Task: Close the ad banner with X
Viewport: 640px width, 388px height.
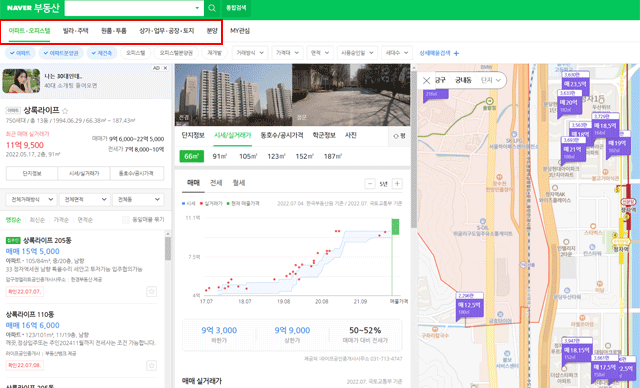Action: pyautogui.click(x=165, y=68)
